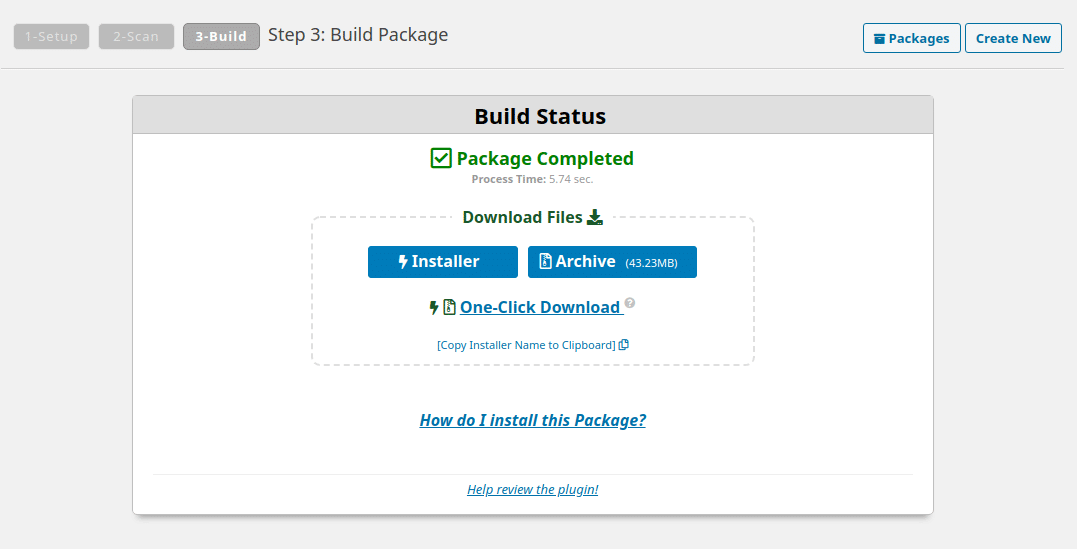
Task: Click the copy clipboard icon
Action: pos(624,345)
